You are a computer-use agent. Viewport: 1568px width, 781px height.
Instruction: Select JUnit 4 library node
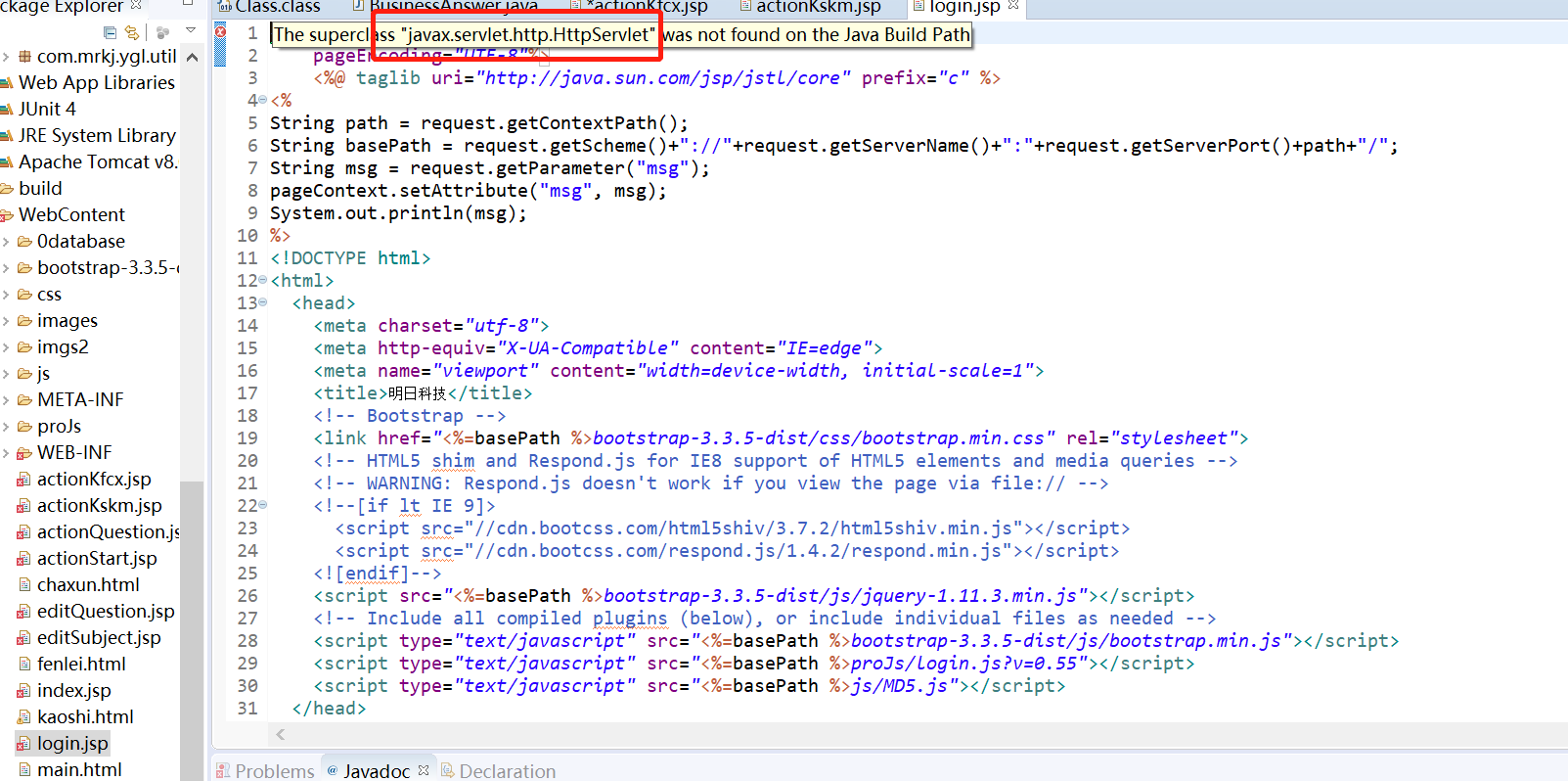pos(47,109)
